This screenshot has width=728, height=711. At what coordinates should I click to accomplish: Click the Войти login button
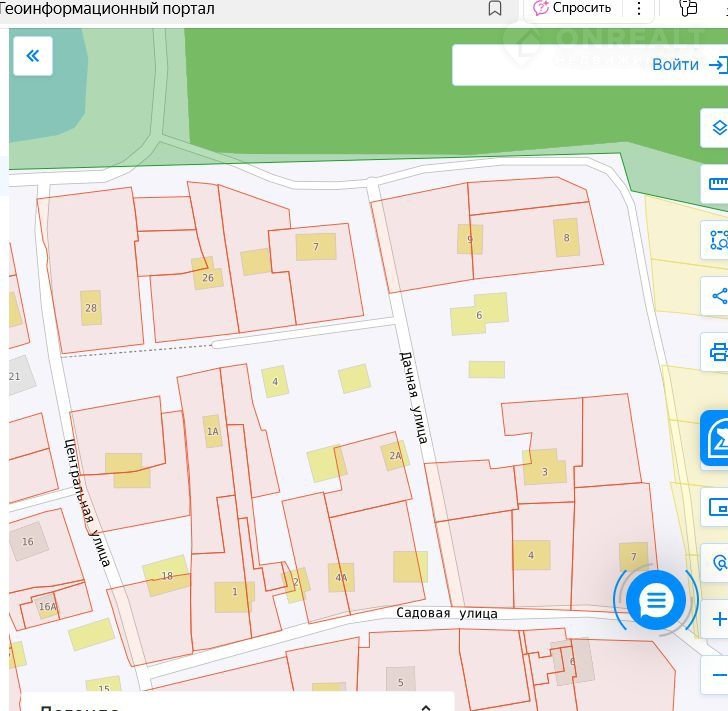coord(688,65)
